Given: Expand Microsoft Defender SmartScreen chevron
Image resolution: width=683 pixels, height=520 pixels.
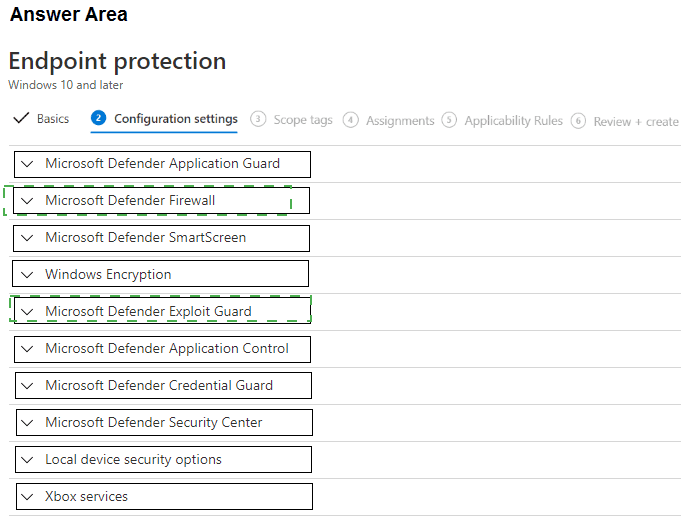Looking at the screenshot, I should [28, 238].
